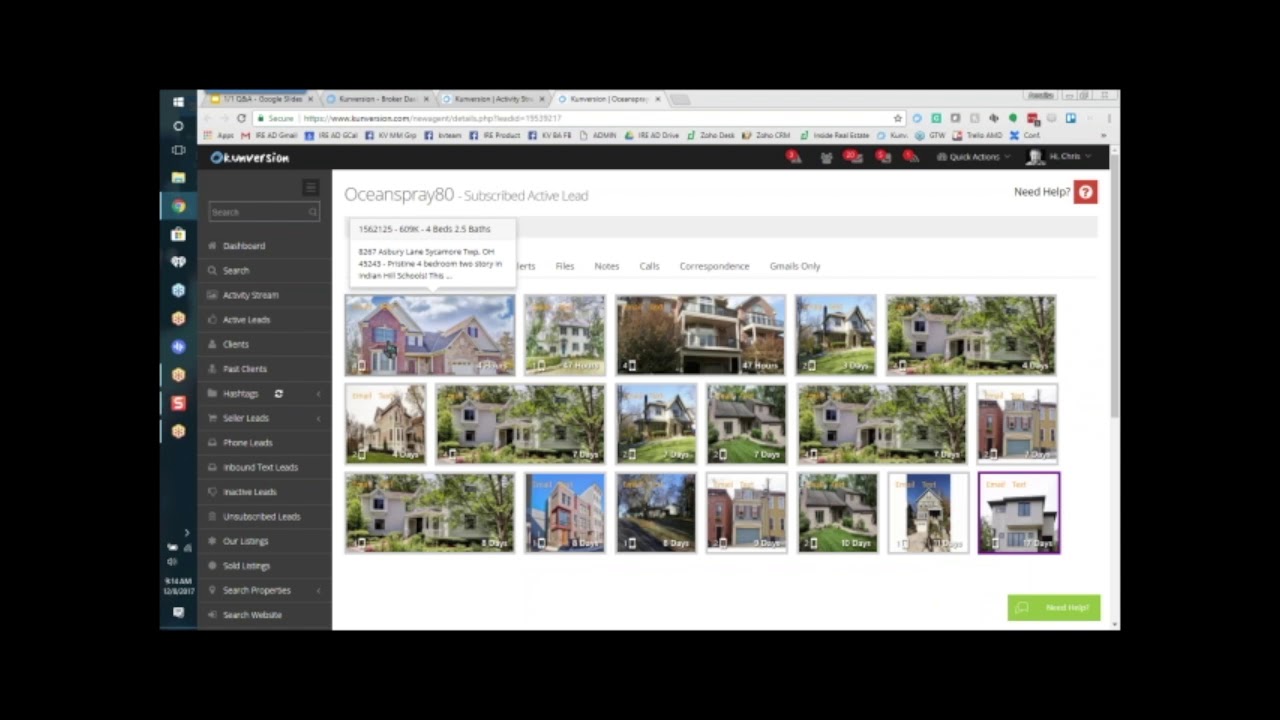Bookmark this page with the star icon
The width and height of the screenshot is (1280, 720).
click(x=898, y=118)
